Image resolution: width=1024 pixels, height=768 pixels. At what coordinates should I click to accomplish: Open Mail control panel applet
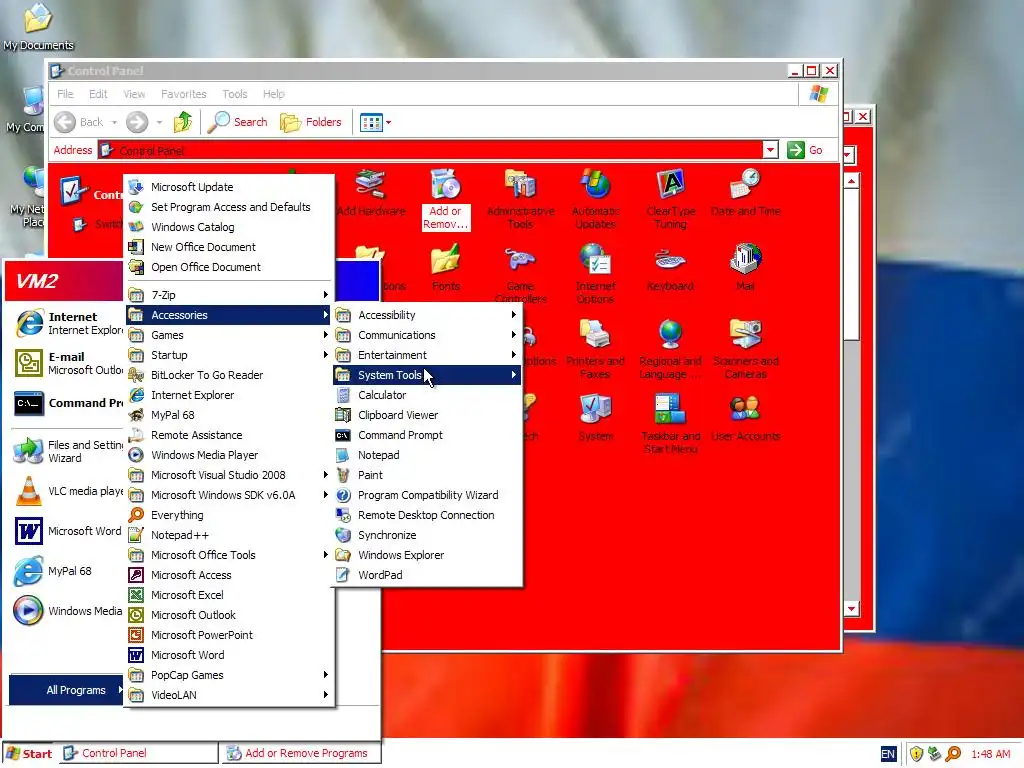tap(745, 268)
